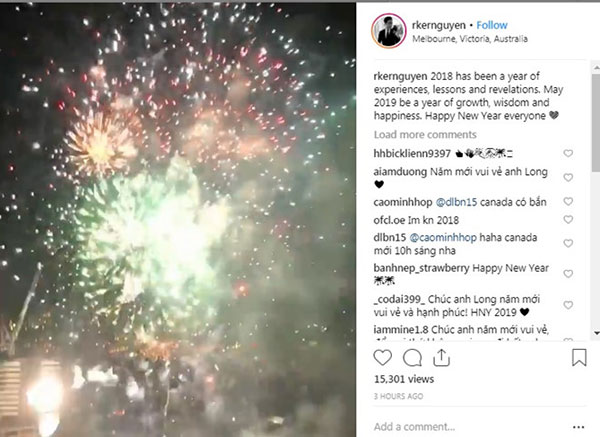Like the post with the heart icon
Screen dimensions: 600x437
coord(382,358)
